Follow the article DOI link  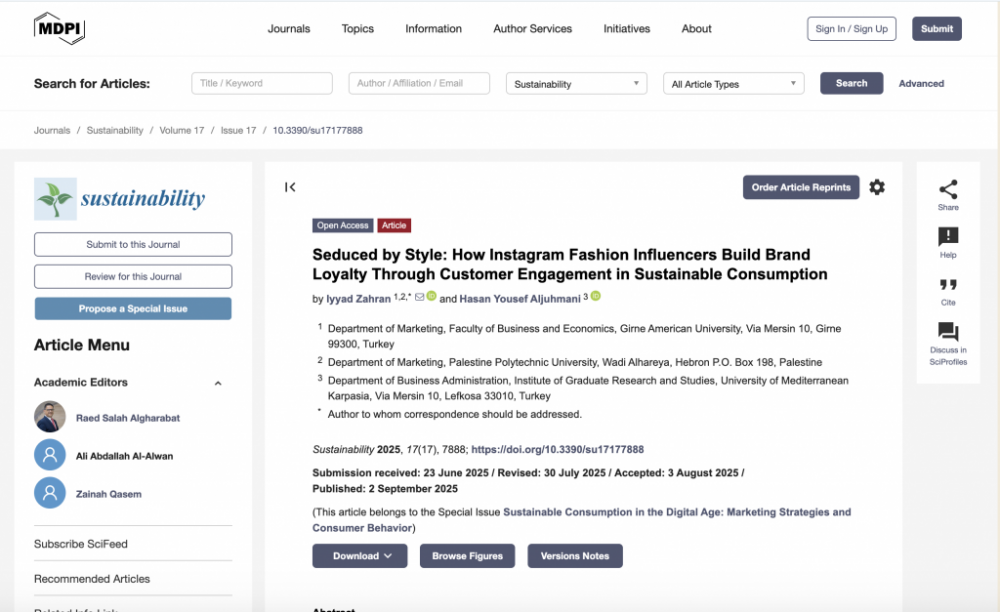coord(557,450)
